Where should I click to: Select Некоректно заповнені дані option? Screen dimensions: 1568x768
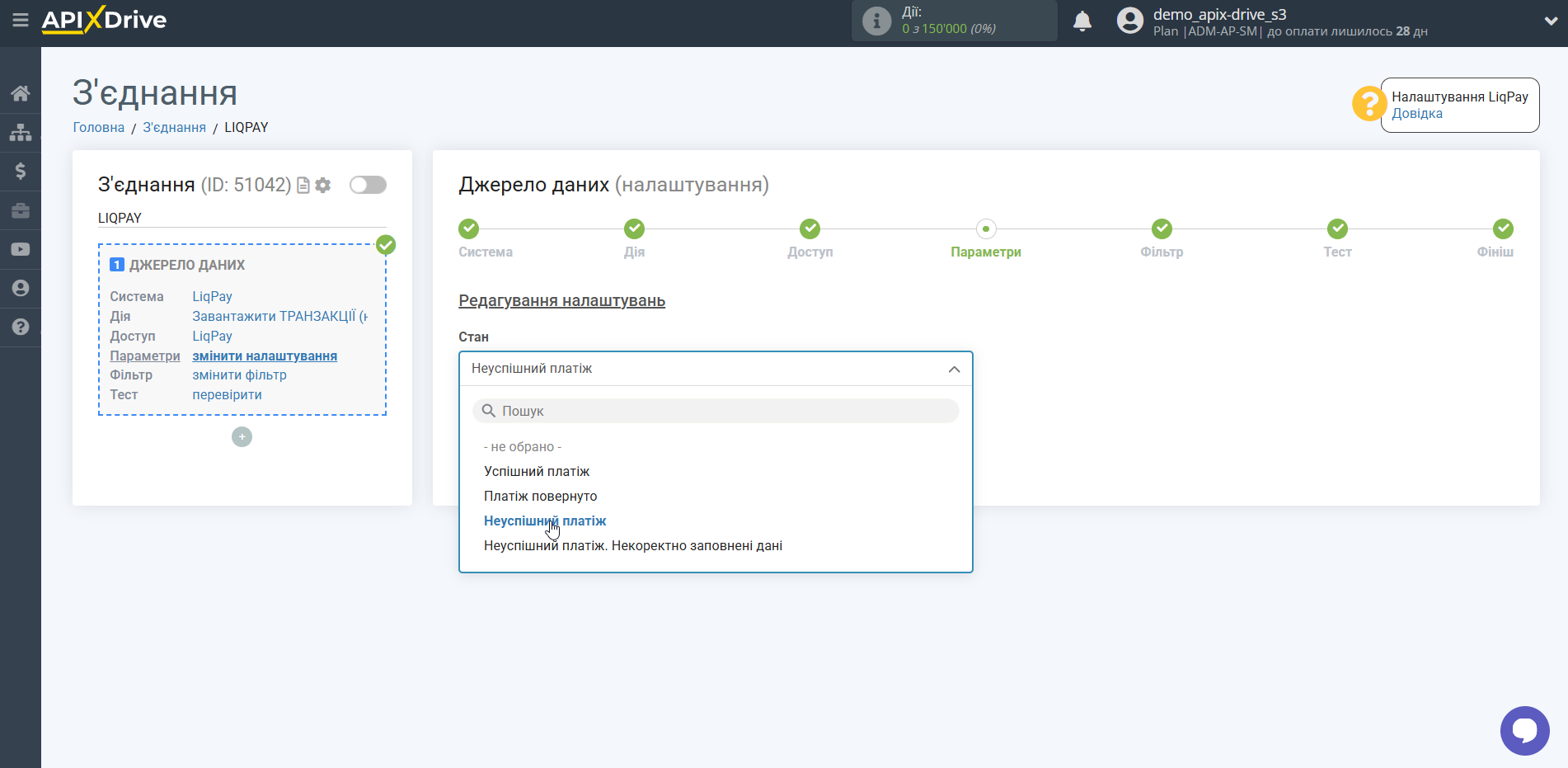(x=633, y=545)
